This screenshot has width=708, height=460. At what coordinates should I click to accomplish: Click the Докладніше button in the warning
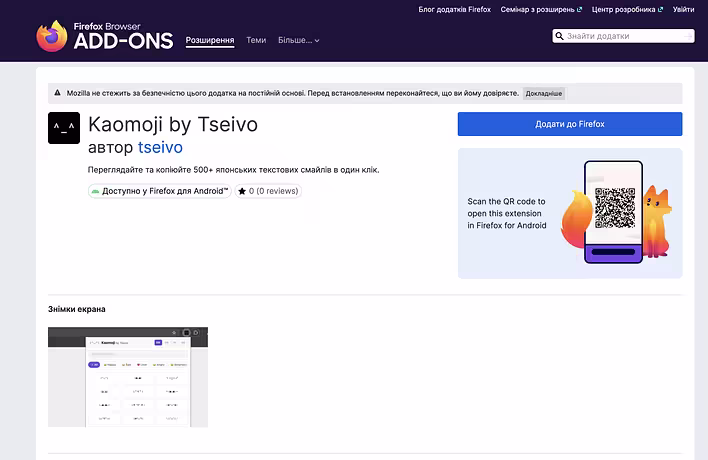coord(544,93)
